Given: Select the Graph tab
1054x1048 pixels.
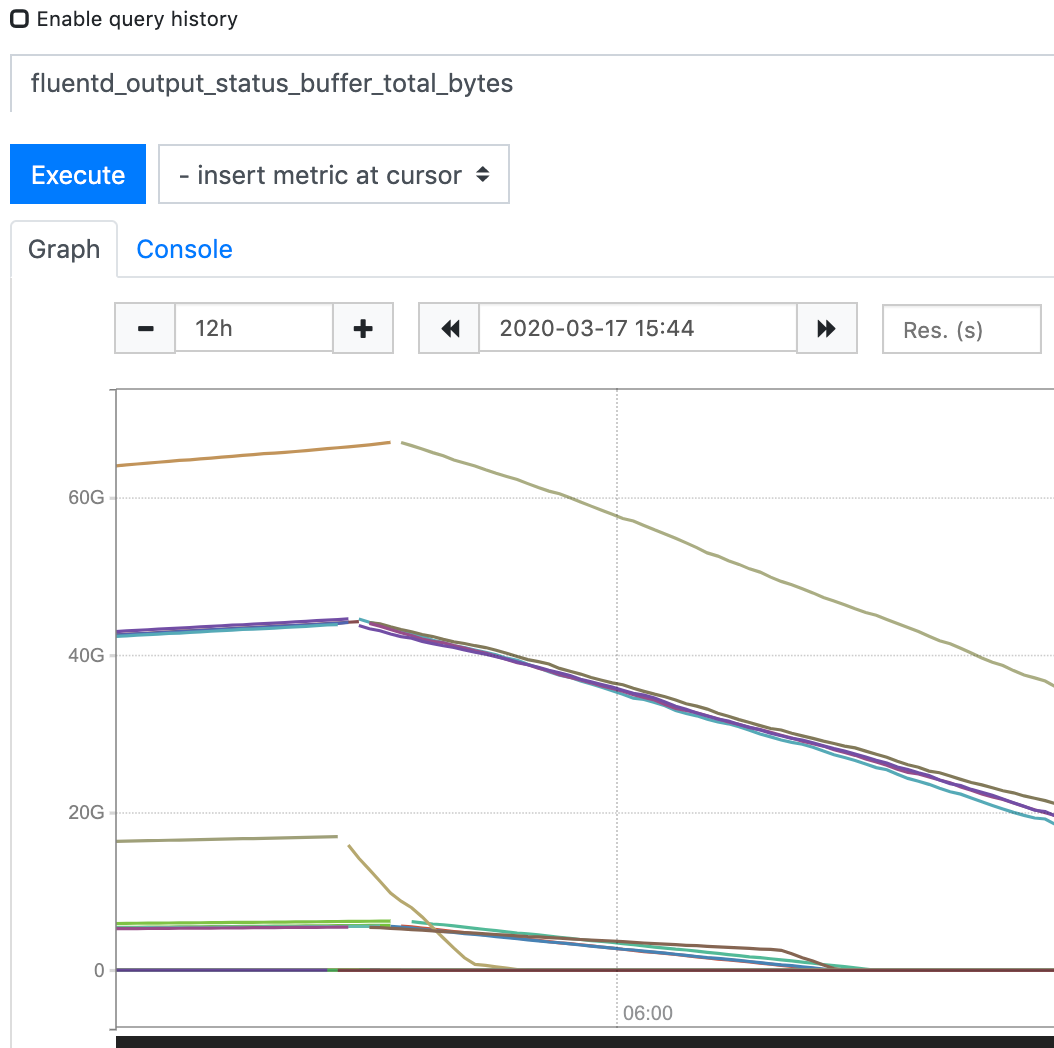Looking at the screenshot, I should click(x=64, y=249).
